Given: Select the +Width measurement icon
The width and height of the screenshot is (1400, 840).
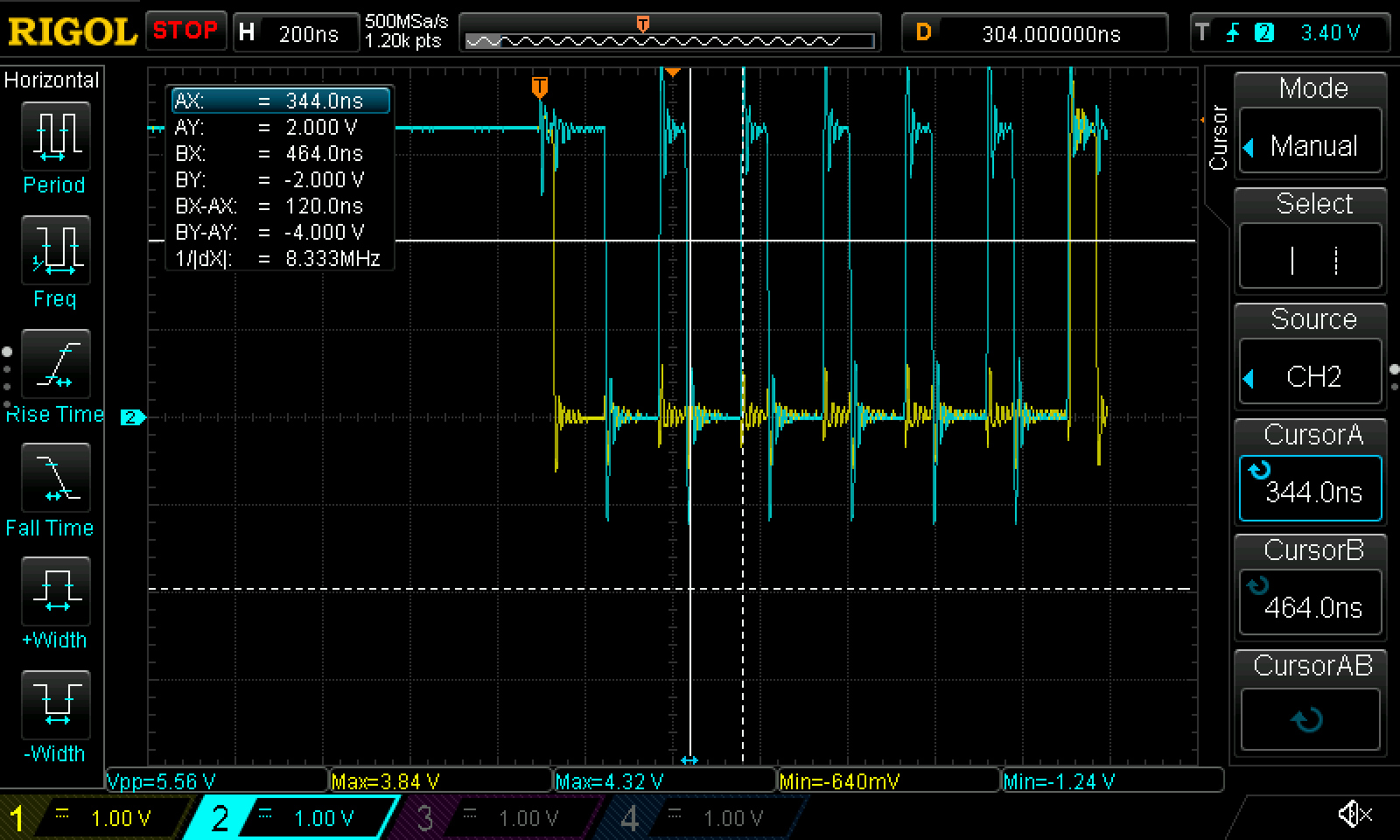Looking at the screenshot, I should point(54,591).
